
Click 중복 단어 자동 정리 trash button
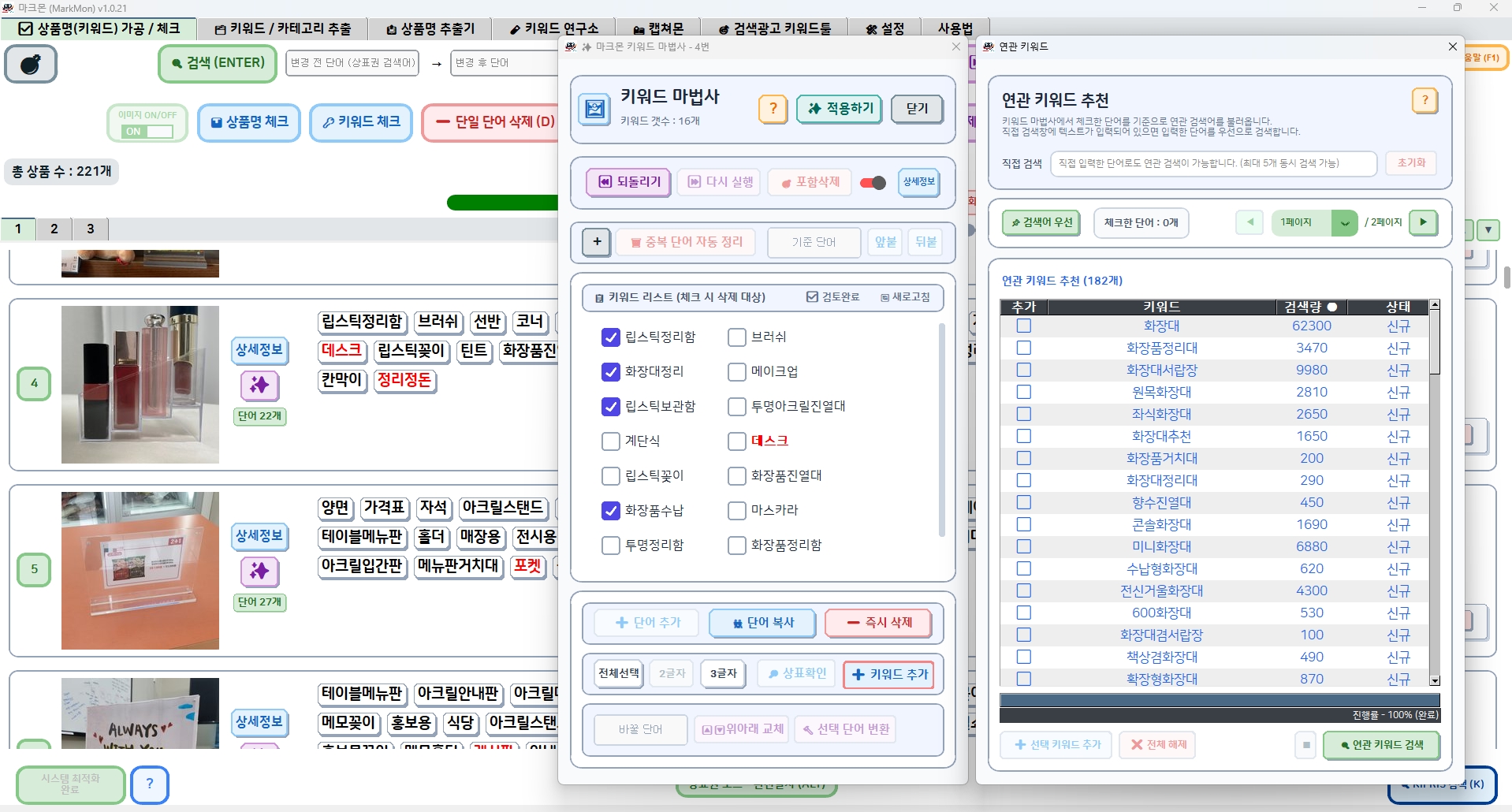coord(686,242)
